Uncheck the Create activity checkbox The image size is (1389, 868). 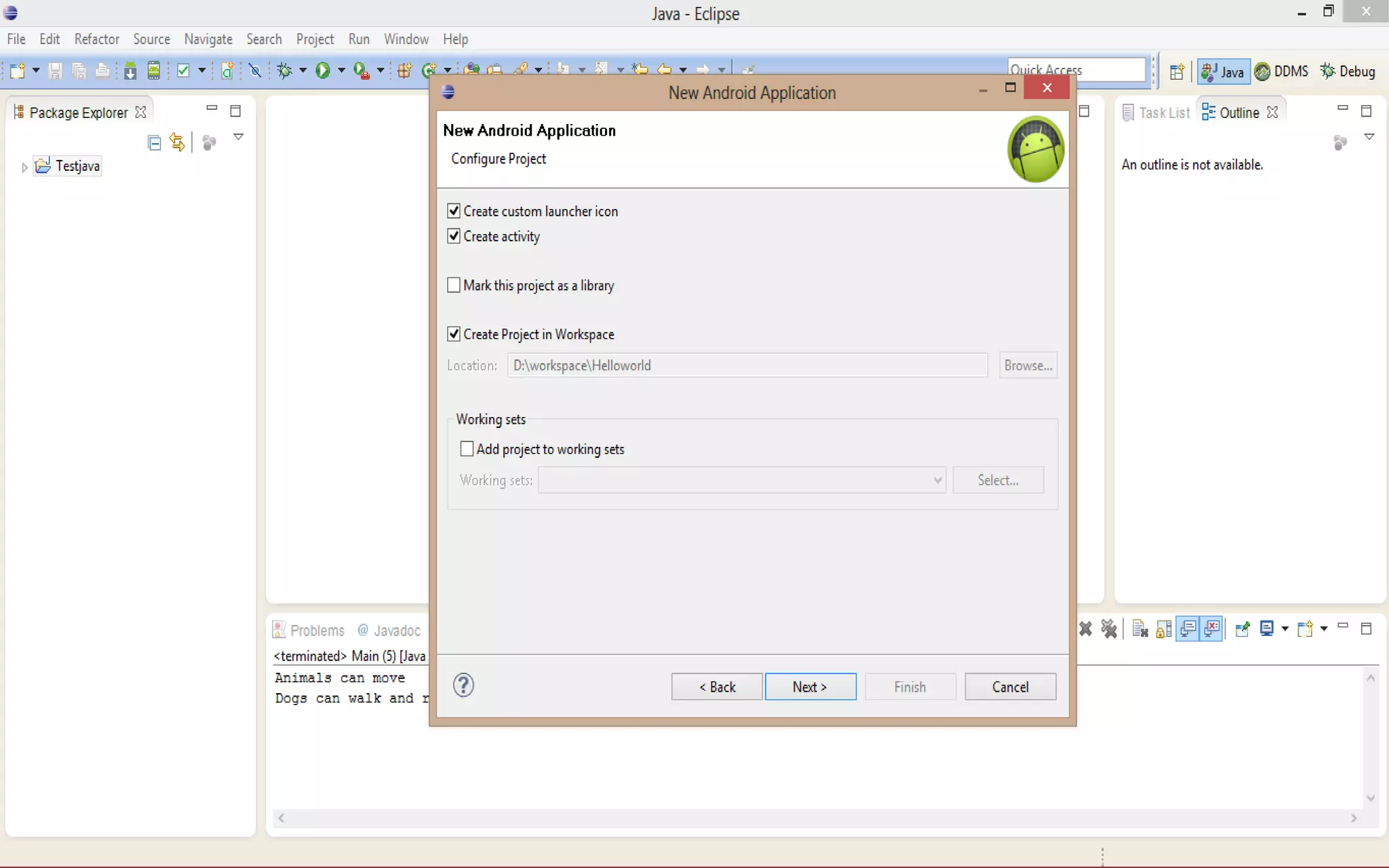(x=454, y=236)
